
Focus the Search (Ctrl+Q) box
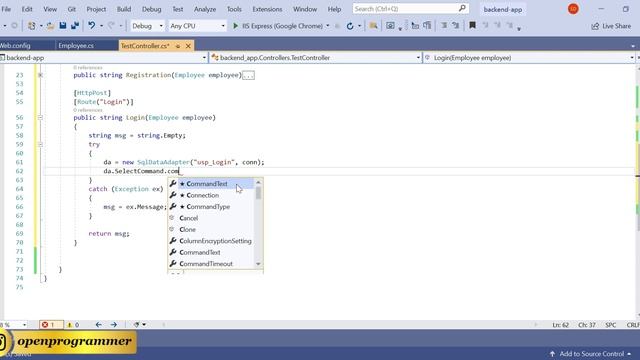coord(410,9)
